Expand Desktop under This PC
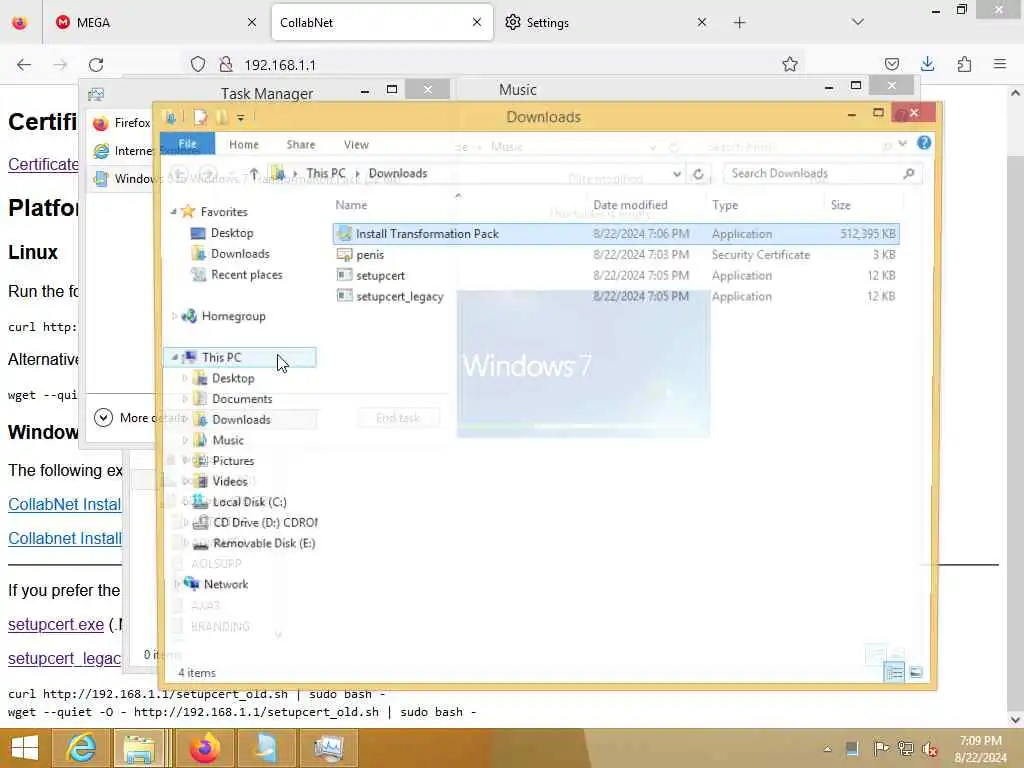Viewport: 1024px width, 768px height. [x=185, y=378]
